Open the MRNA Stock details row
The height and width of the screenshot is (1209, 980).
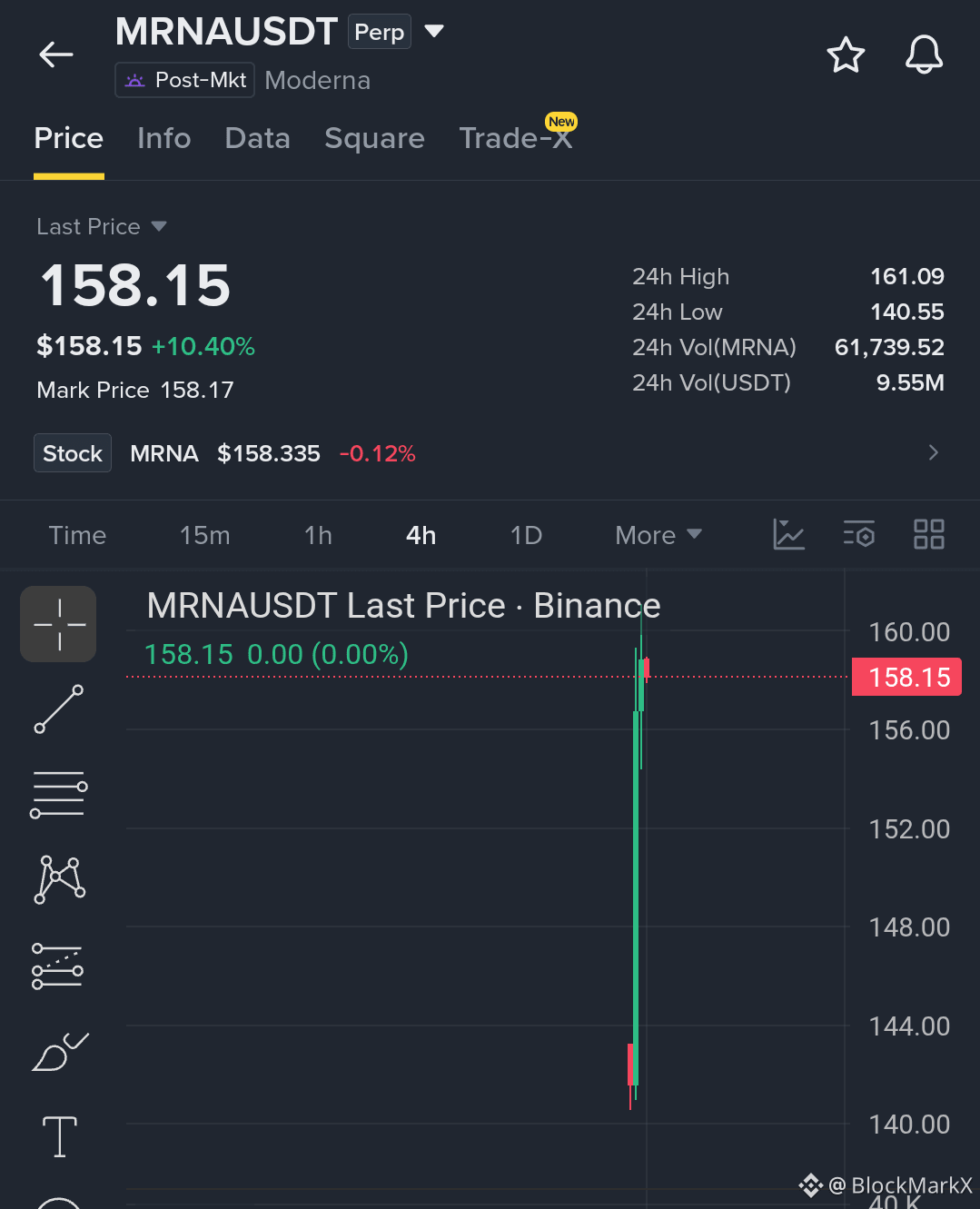(x=490, y=453)
